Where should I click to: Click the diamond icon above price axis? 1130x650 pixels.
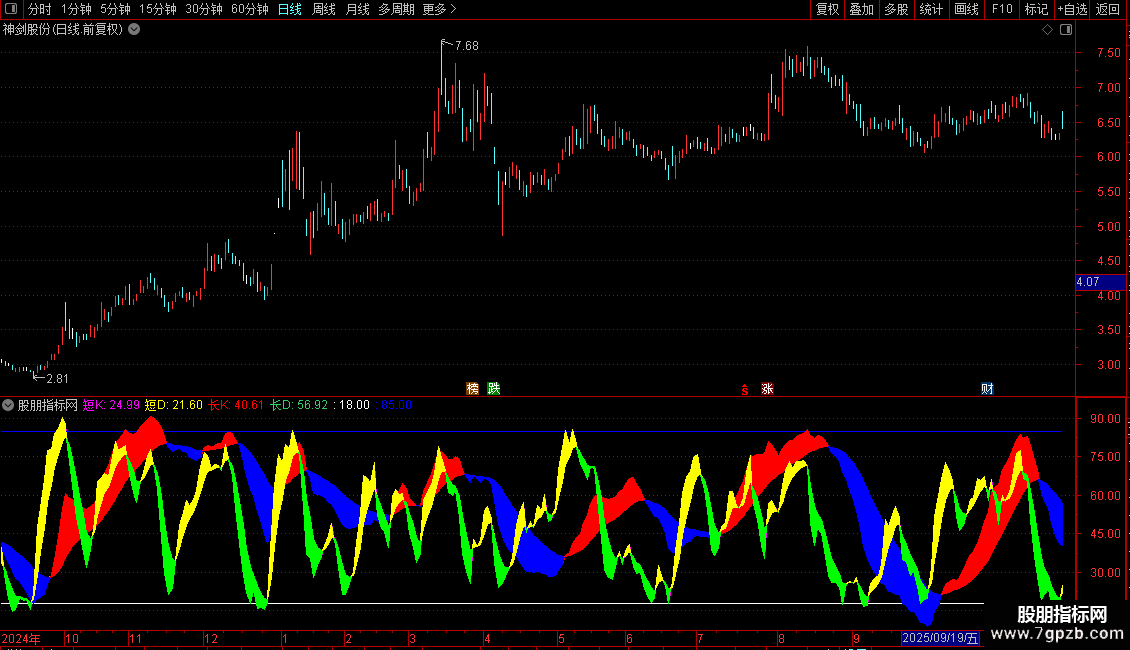[1048, 30]
